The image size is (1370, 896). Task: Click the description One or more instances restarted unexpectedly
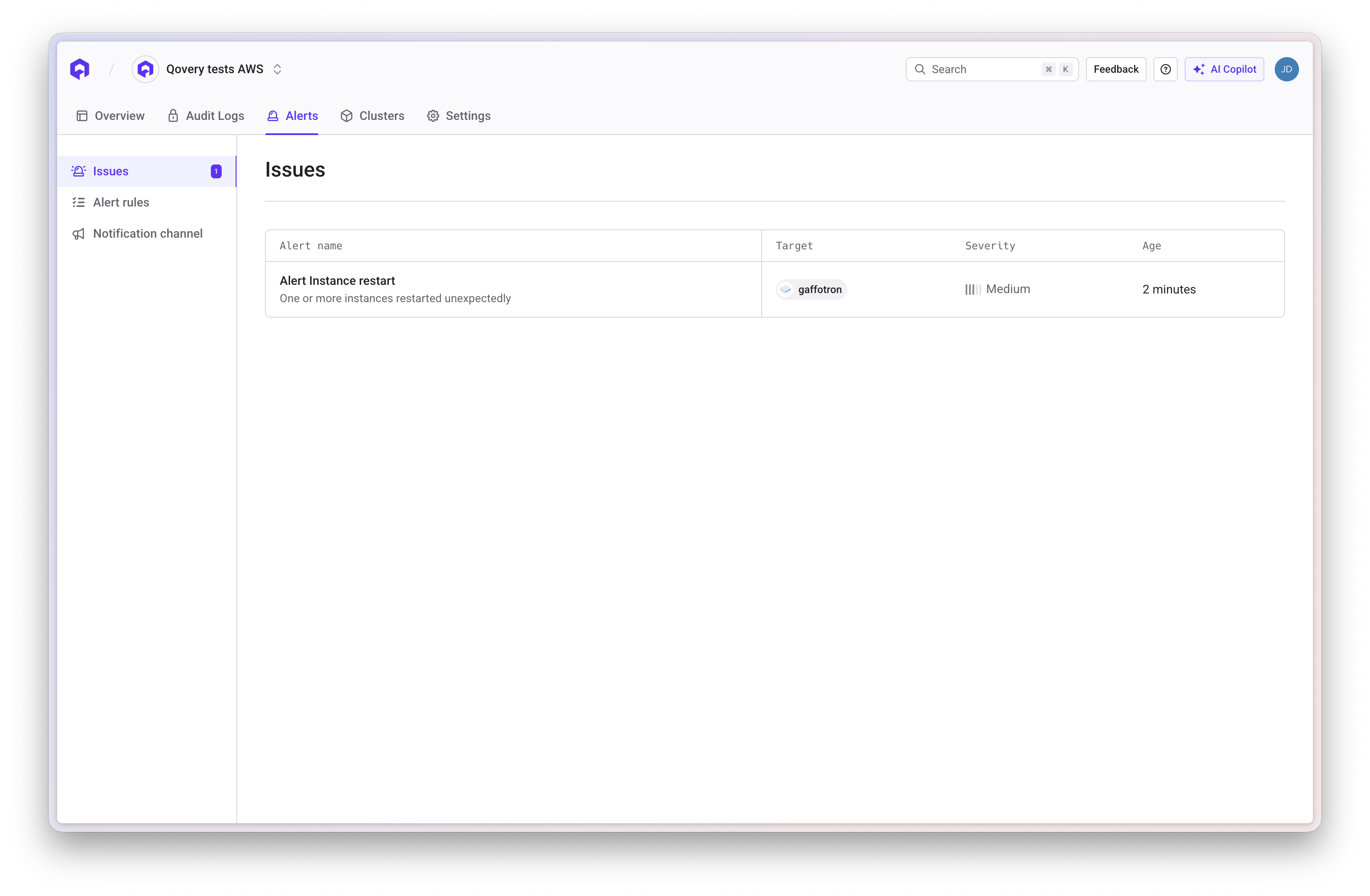pos(395,298)
